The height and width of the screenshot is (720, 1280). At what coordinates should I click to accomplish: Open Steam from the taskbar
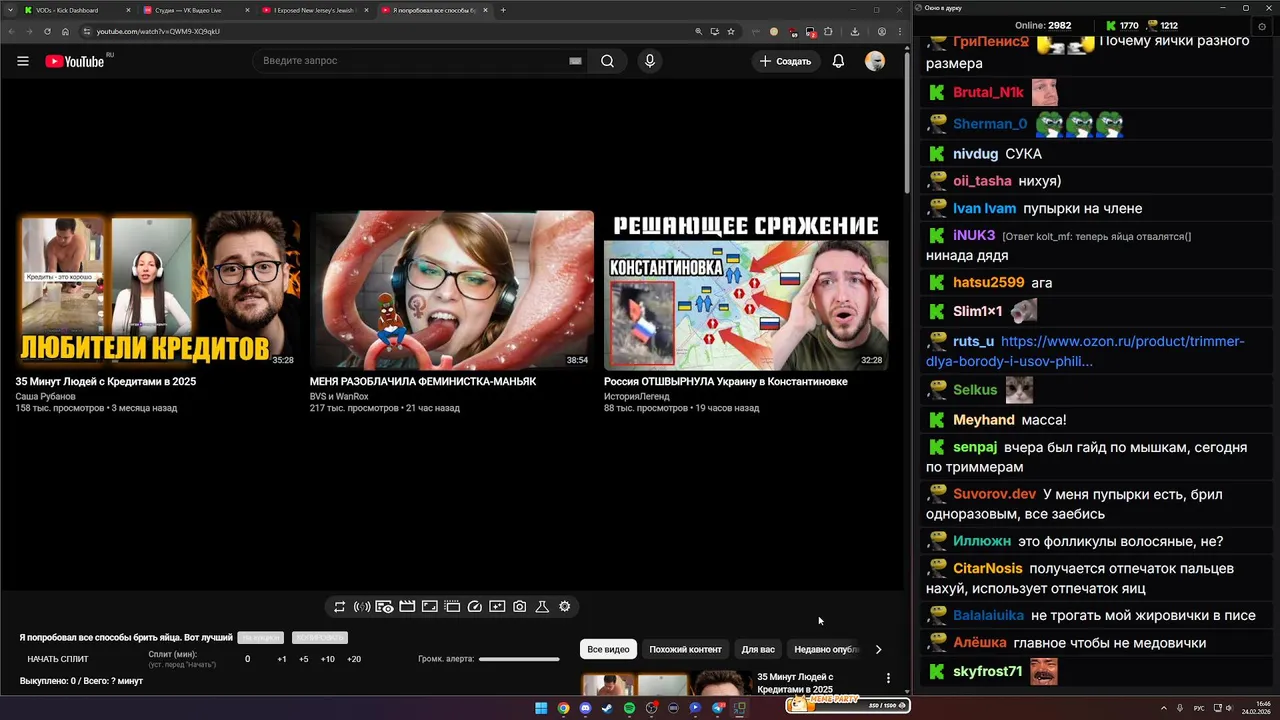[607, 708]
